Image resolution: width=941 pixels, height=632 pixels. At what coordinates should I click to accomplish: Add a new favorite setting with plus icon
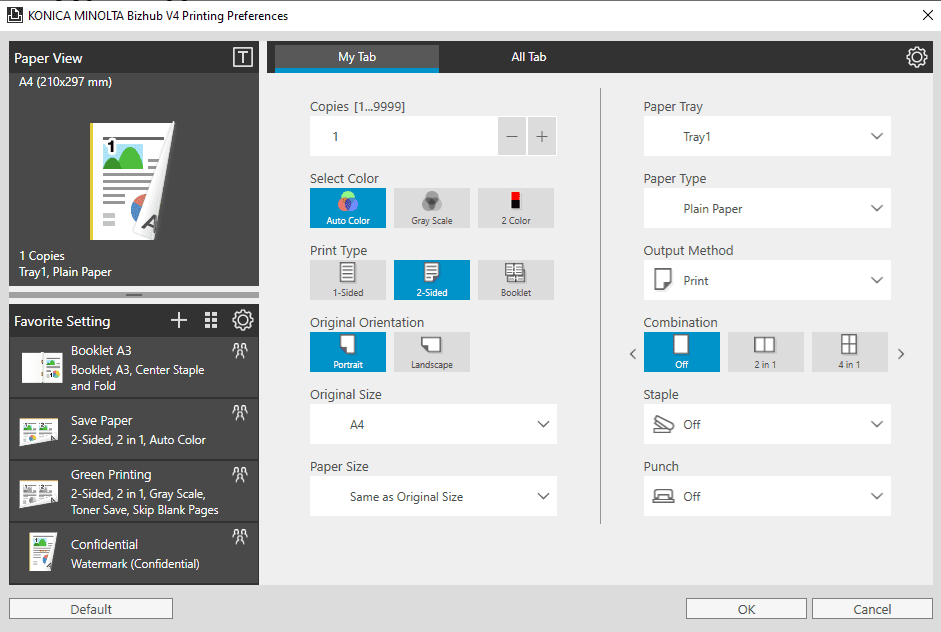[x=179, y=321]
